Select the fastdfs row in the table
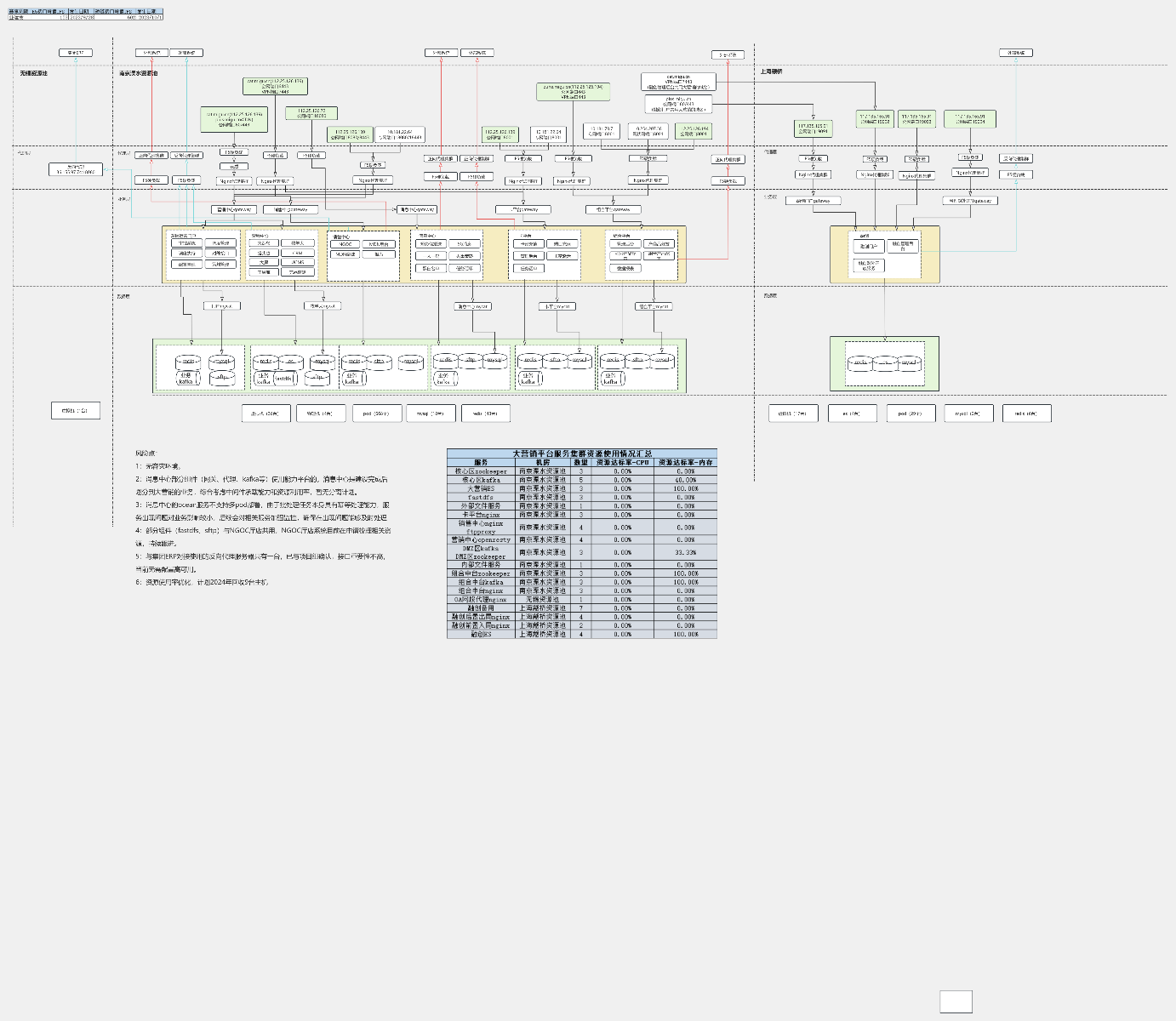This screenshot has height=1021, width=1176. pyautogui.click(x=581, y=497)
